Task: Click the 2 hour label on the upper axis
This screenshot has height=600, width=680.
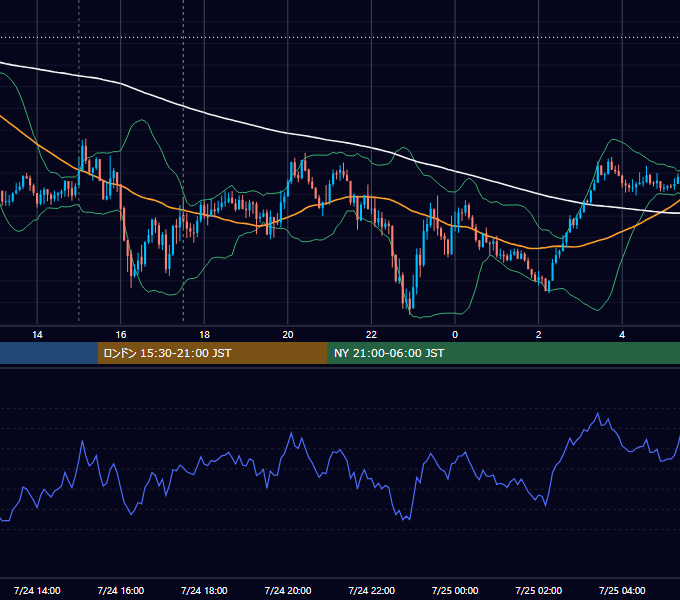Action: coord(539,335)
